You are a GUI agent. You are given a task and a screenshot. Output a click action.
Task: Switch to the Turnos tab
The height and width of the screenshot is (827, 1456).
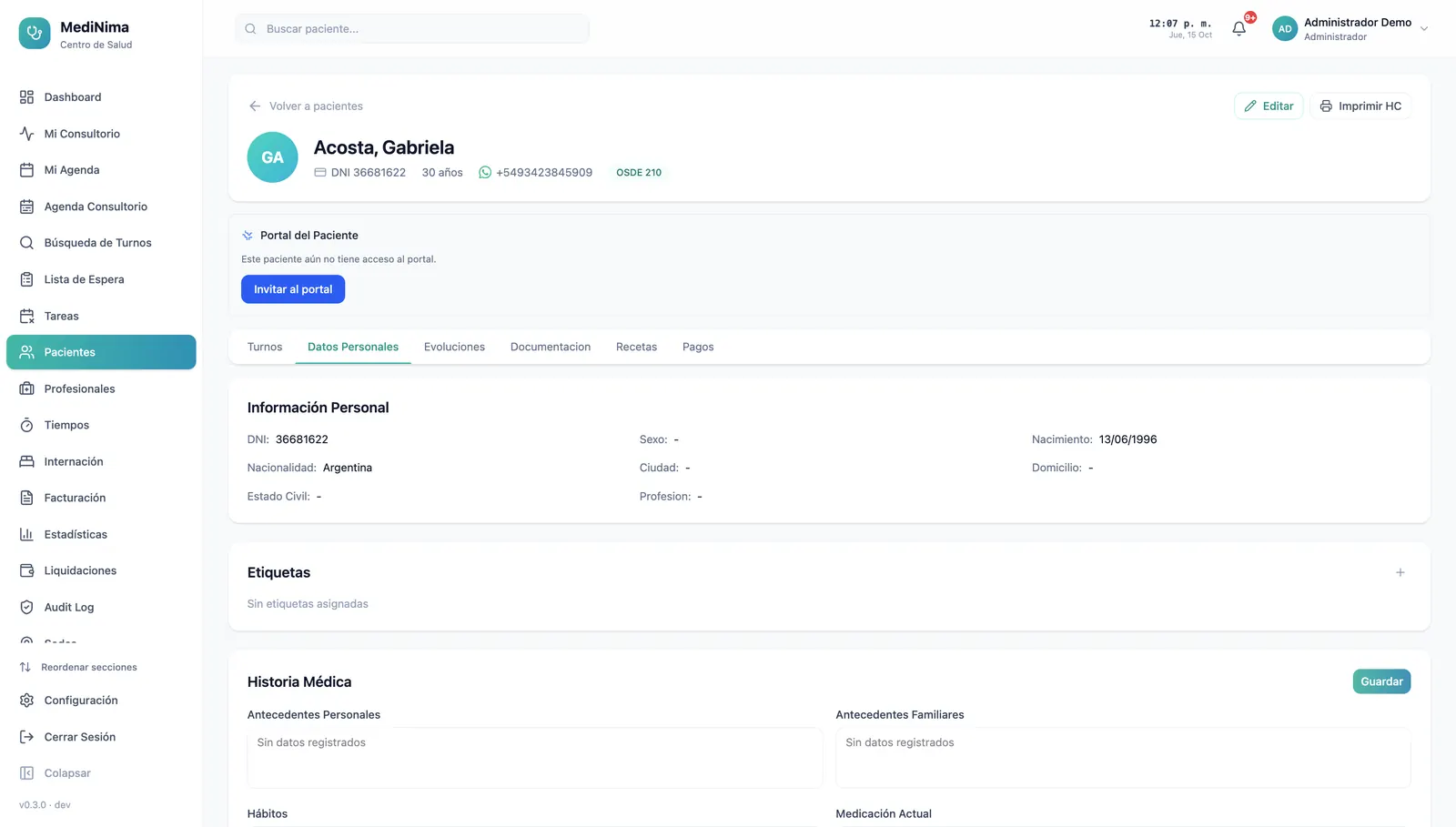coord(265,347)
